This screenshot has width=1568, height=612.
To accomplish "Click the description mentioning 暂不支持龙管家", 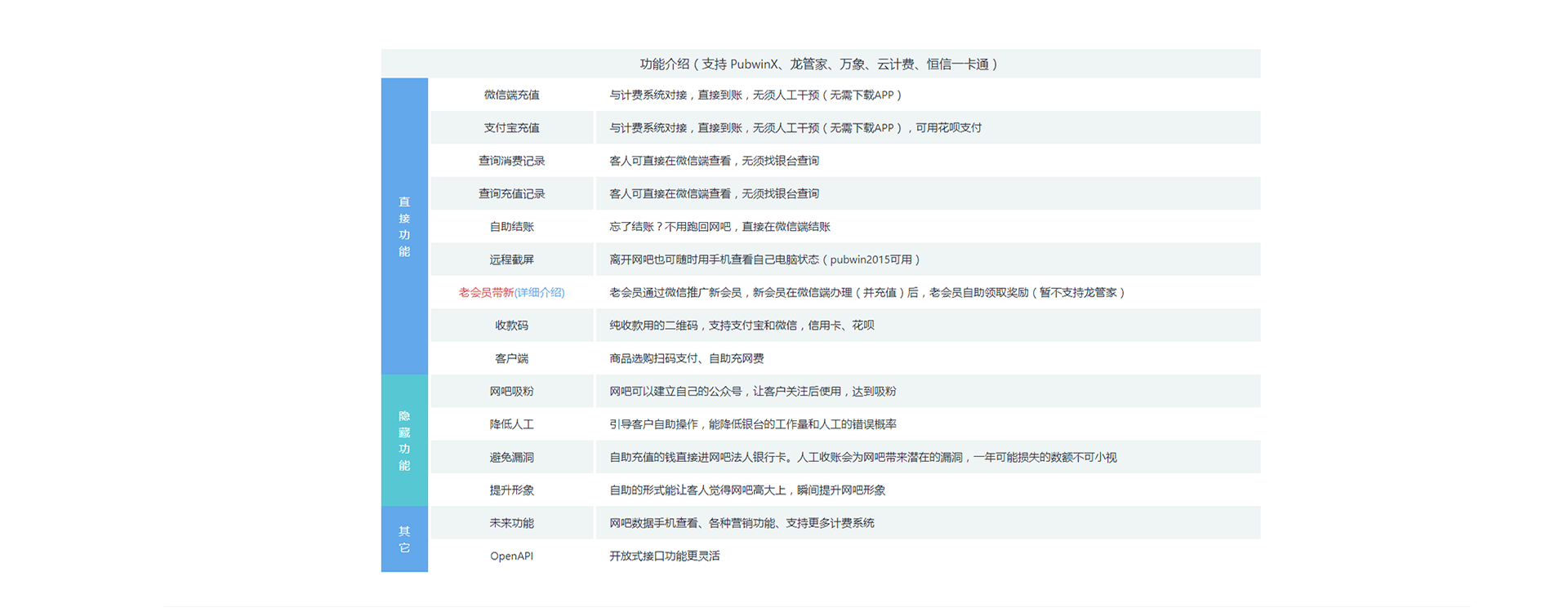I will click(x=868, y=292).
